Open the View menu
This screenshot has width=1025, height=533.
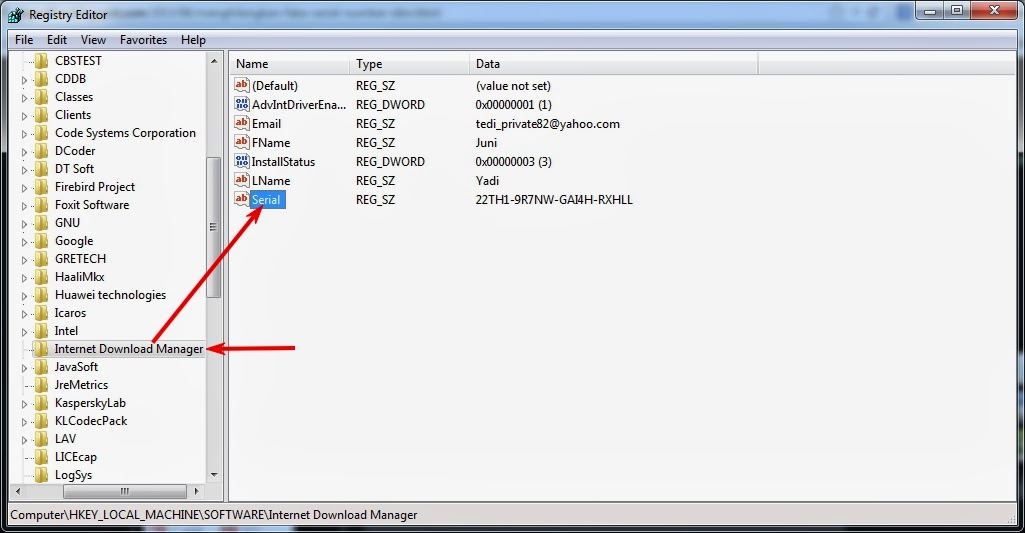[x=93, y=40]
